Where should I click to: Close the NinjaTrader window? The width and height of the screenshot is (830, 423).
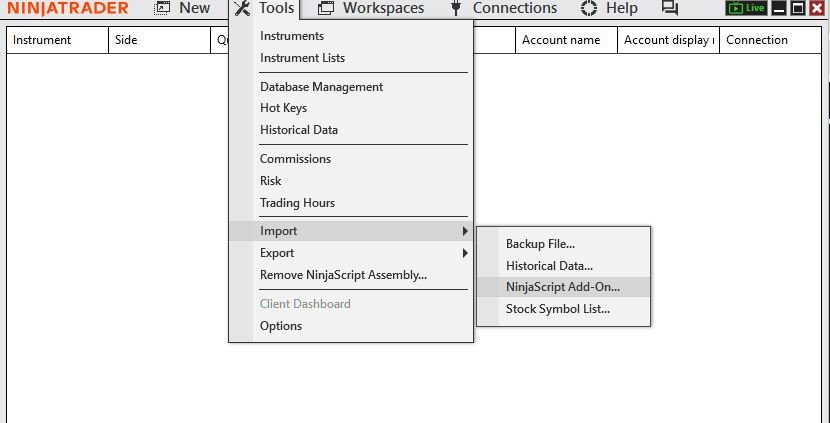pyautogui.click(x=817, y=8)
